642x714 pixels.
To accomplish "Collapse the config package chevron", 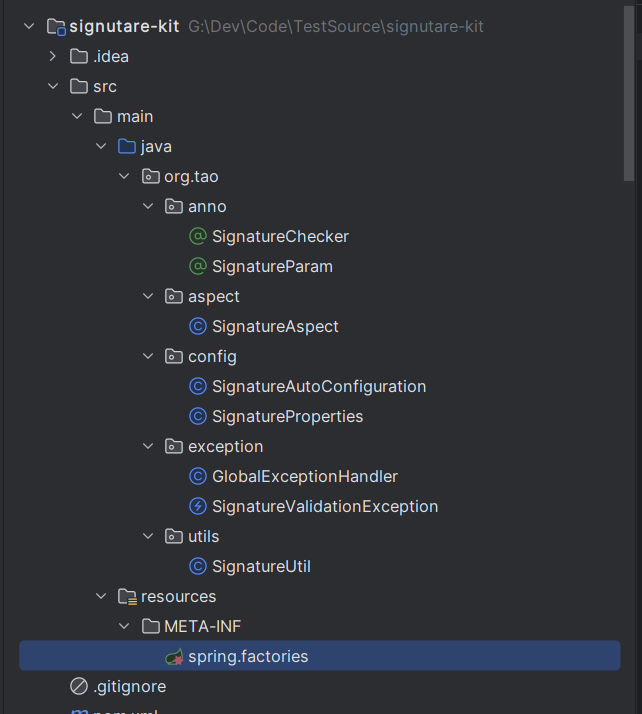I will pos(148,356).
